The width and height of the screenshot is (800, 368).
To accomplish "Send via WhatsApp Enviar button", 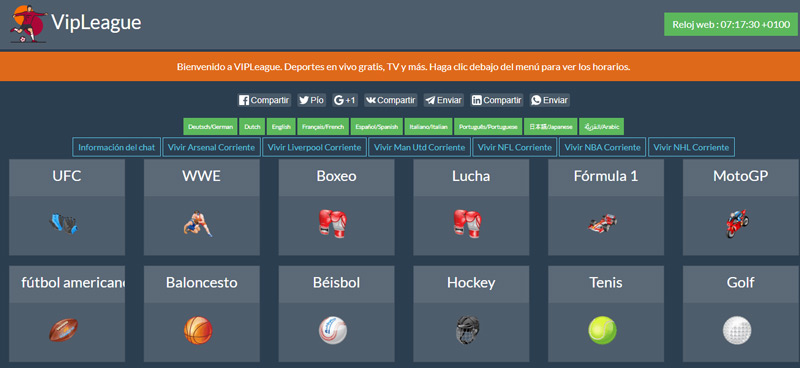I will (x=549, y=100).
